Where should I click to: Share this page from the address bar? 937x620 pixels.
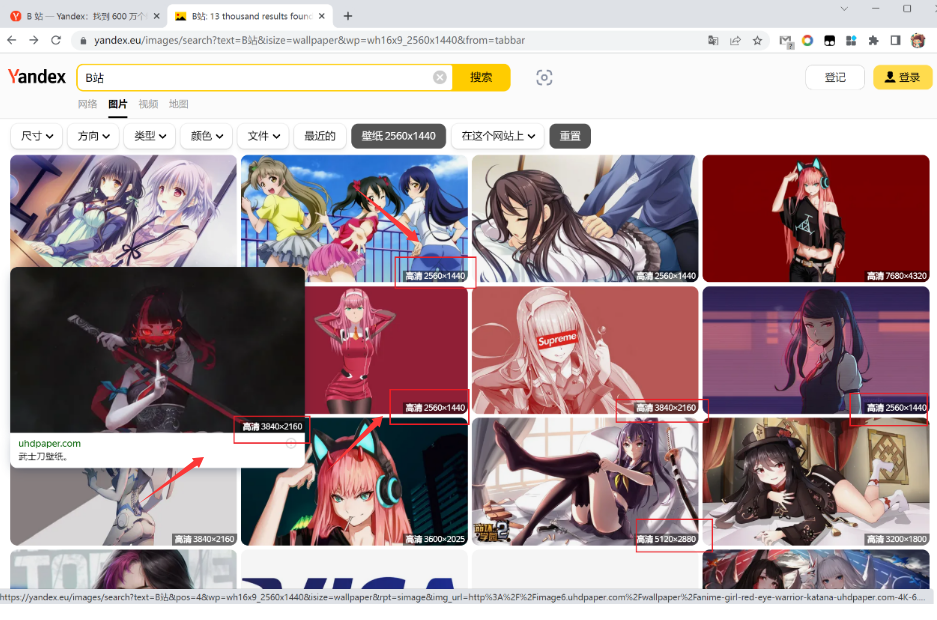(735, 41)
